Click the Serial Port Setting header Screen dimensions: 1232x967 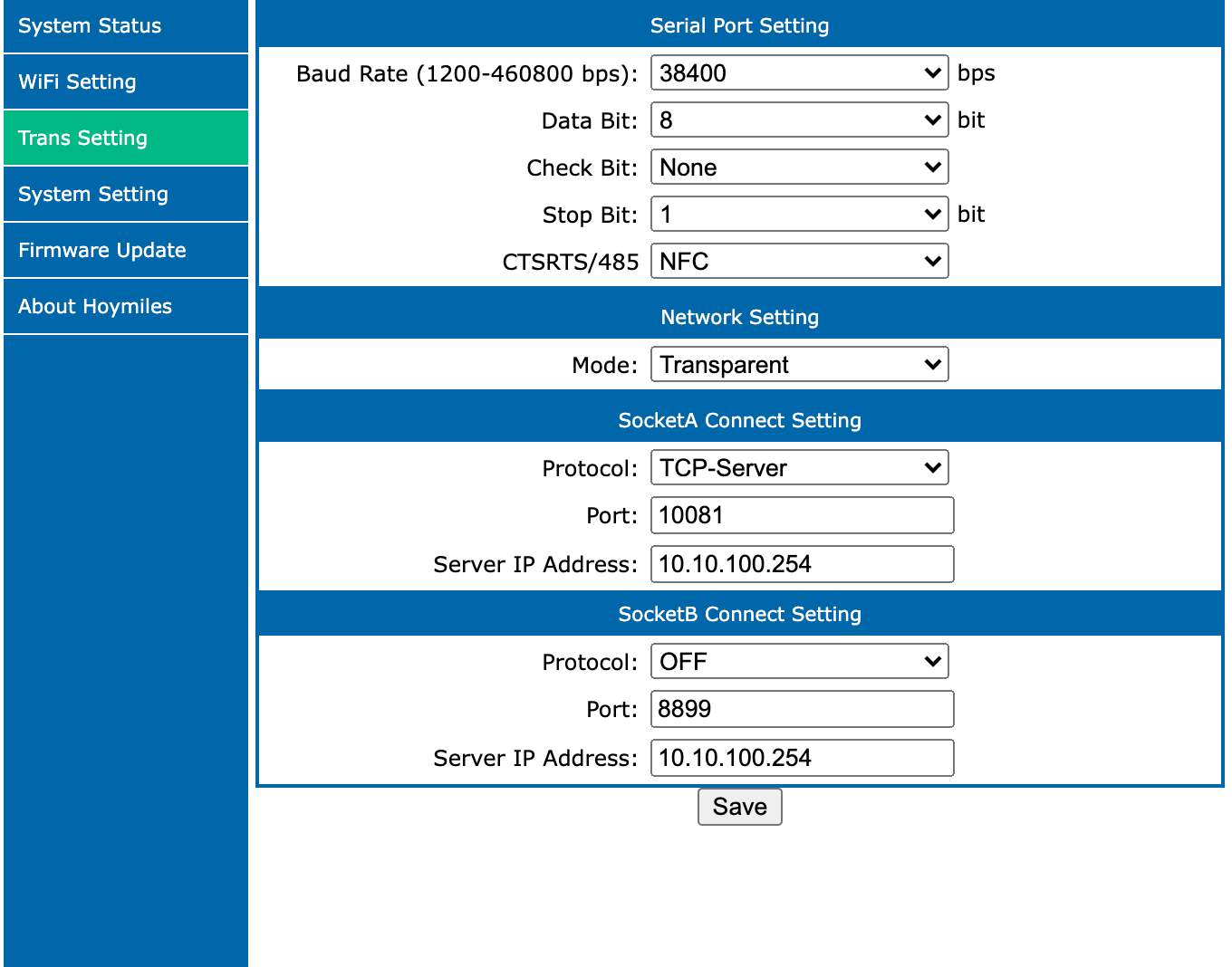click(739, 25)
